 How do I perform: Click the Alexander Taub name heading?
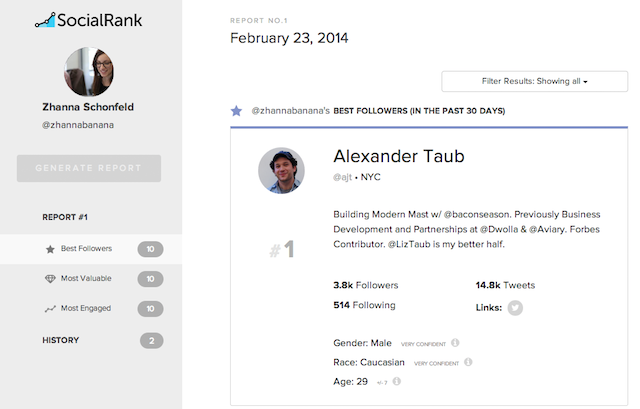(x=398, y=157)
